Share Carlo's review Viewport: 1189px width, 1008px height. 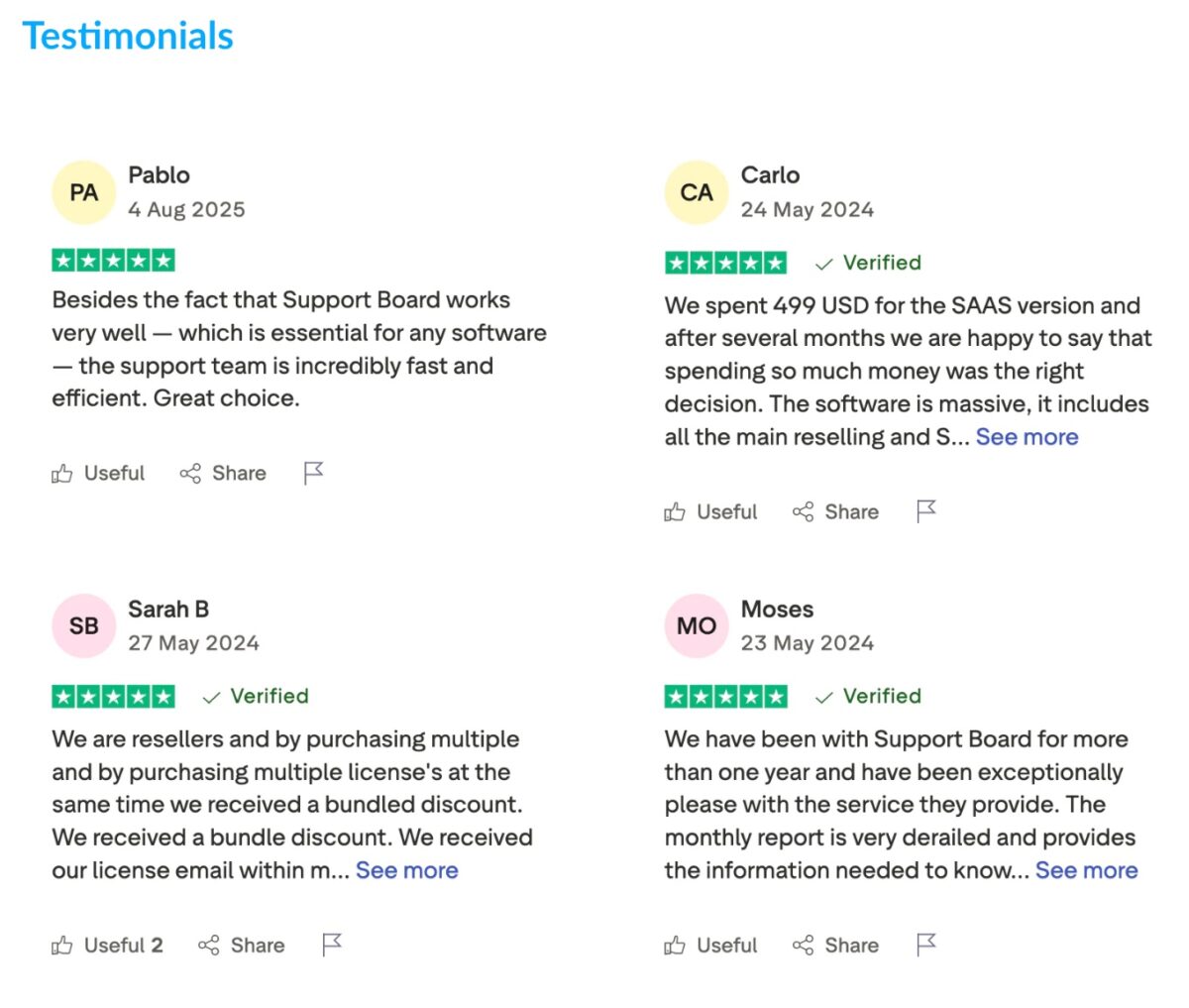click(835, 512)
